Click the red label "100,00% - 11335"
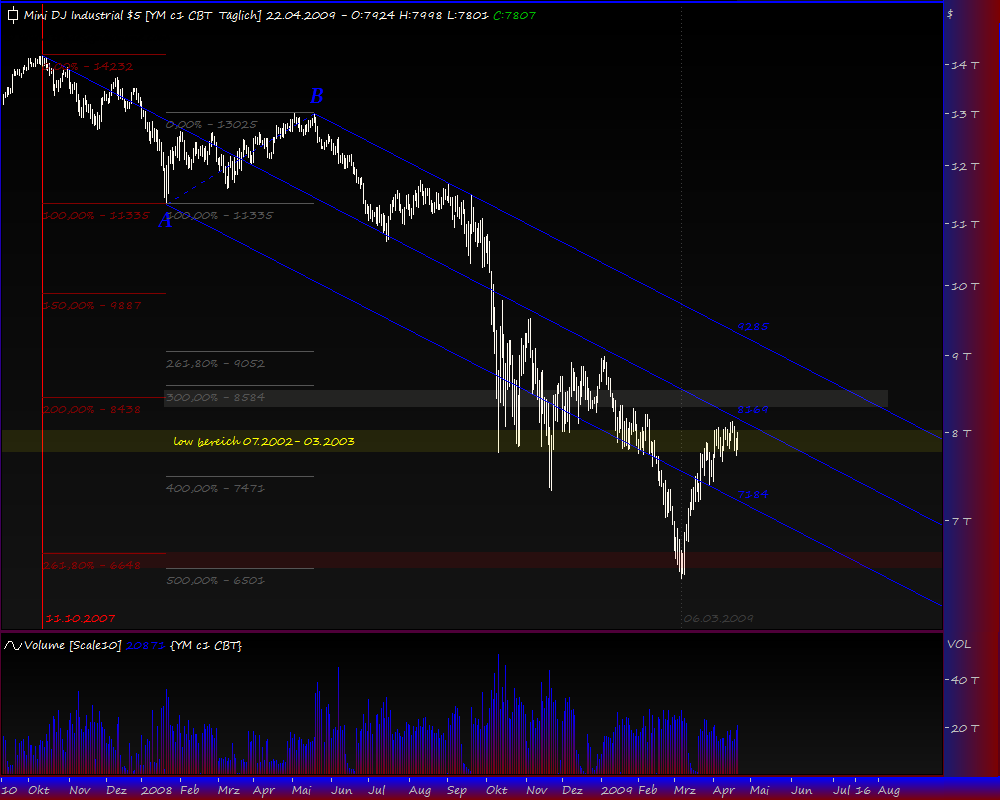This screenshot has height=800, width=1000. click(96, 216)
